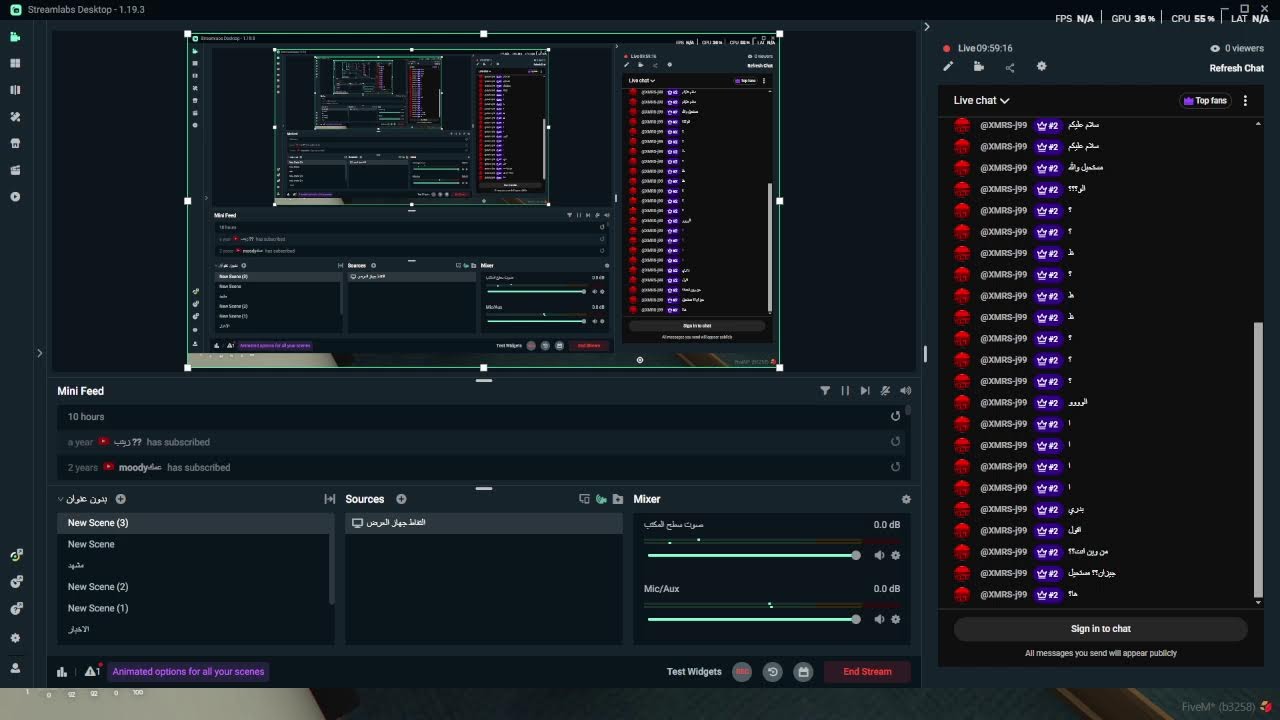This screenshot has width=1280, height=720.
Task: Open source folder add icon
Action: (618, 499)
